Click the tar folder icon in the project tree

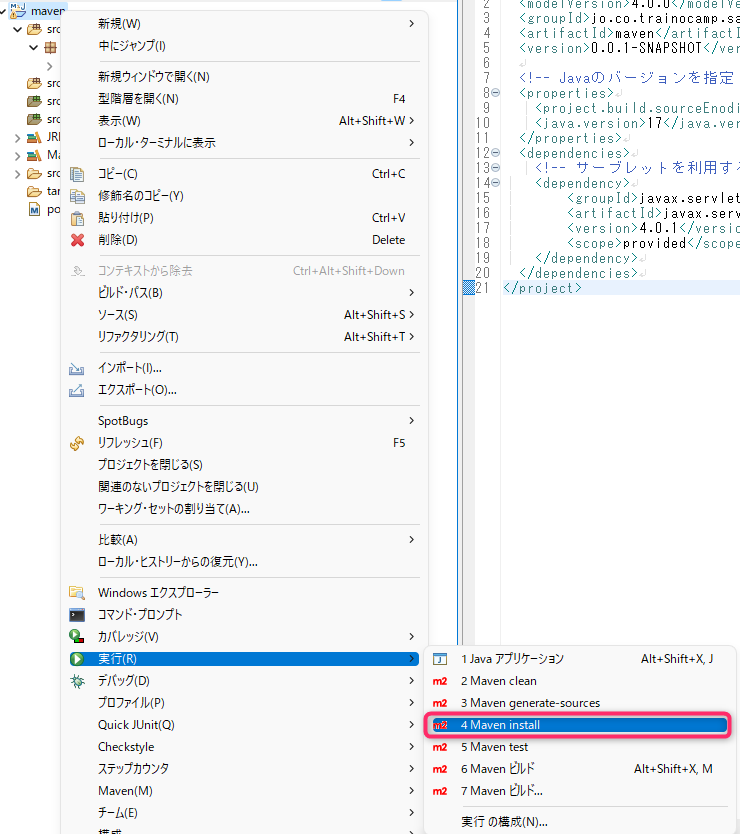[34, 191]
